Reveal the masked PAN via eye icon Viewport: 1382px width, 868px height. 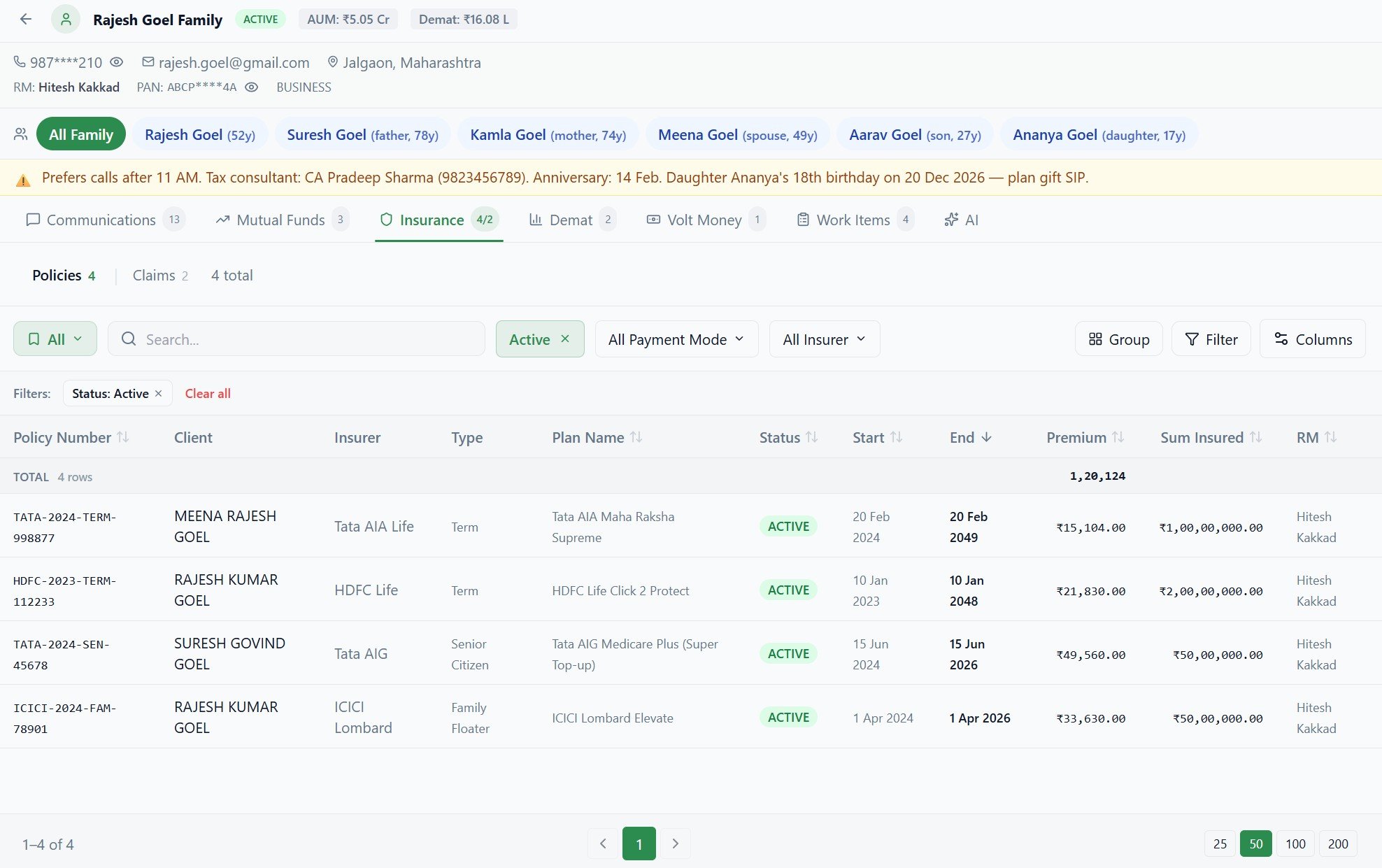[x=252, y=87]
